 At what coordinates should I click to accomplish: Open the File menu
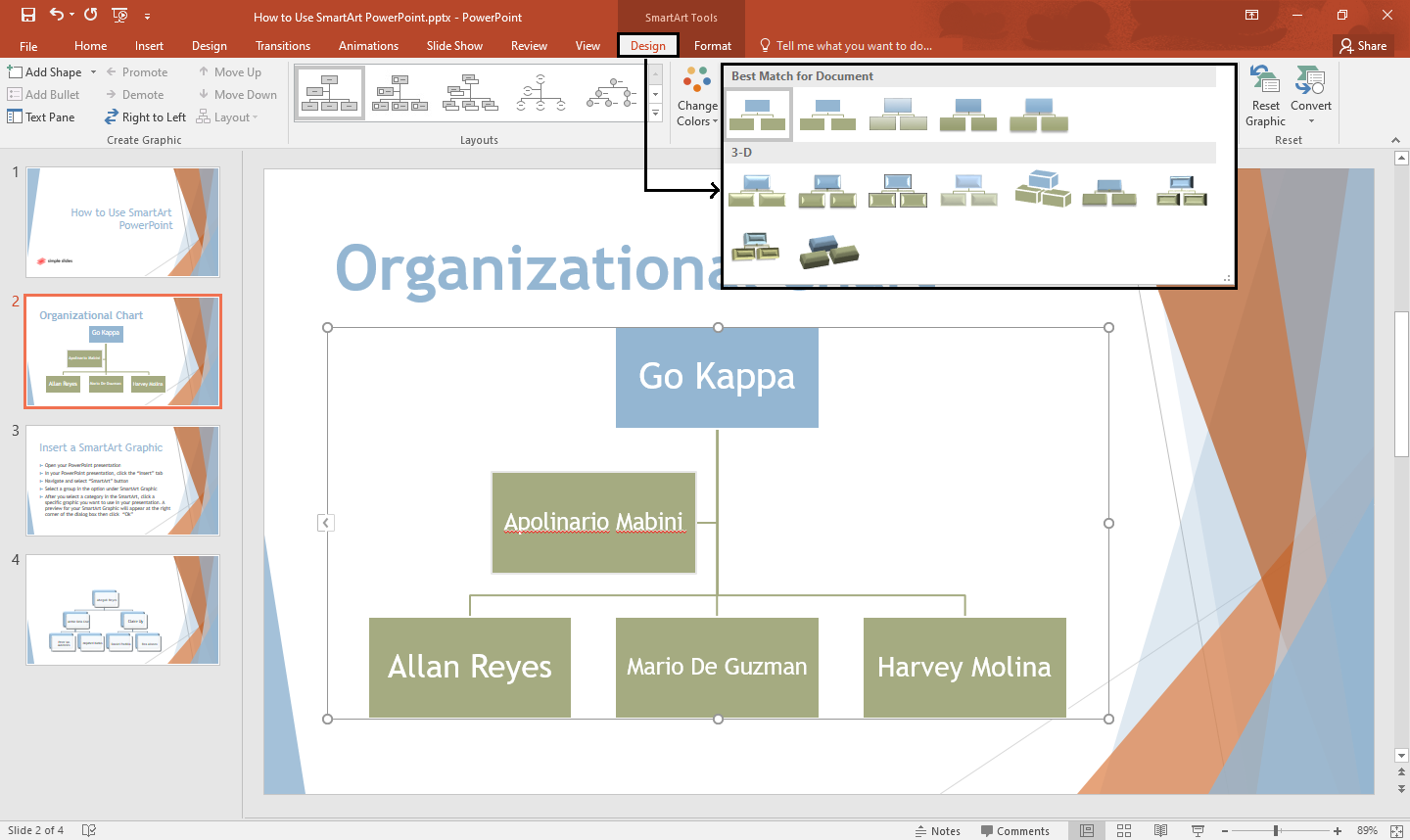(28, 46)
